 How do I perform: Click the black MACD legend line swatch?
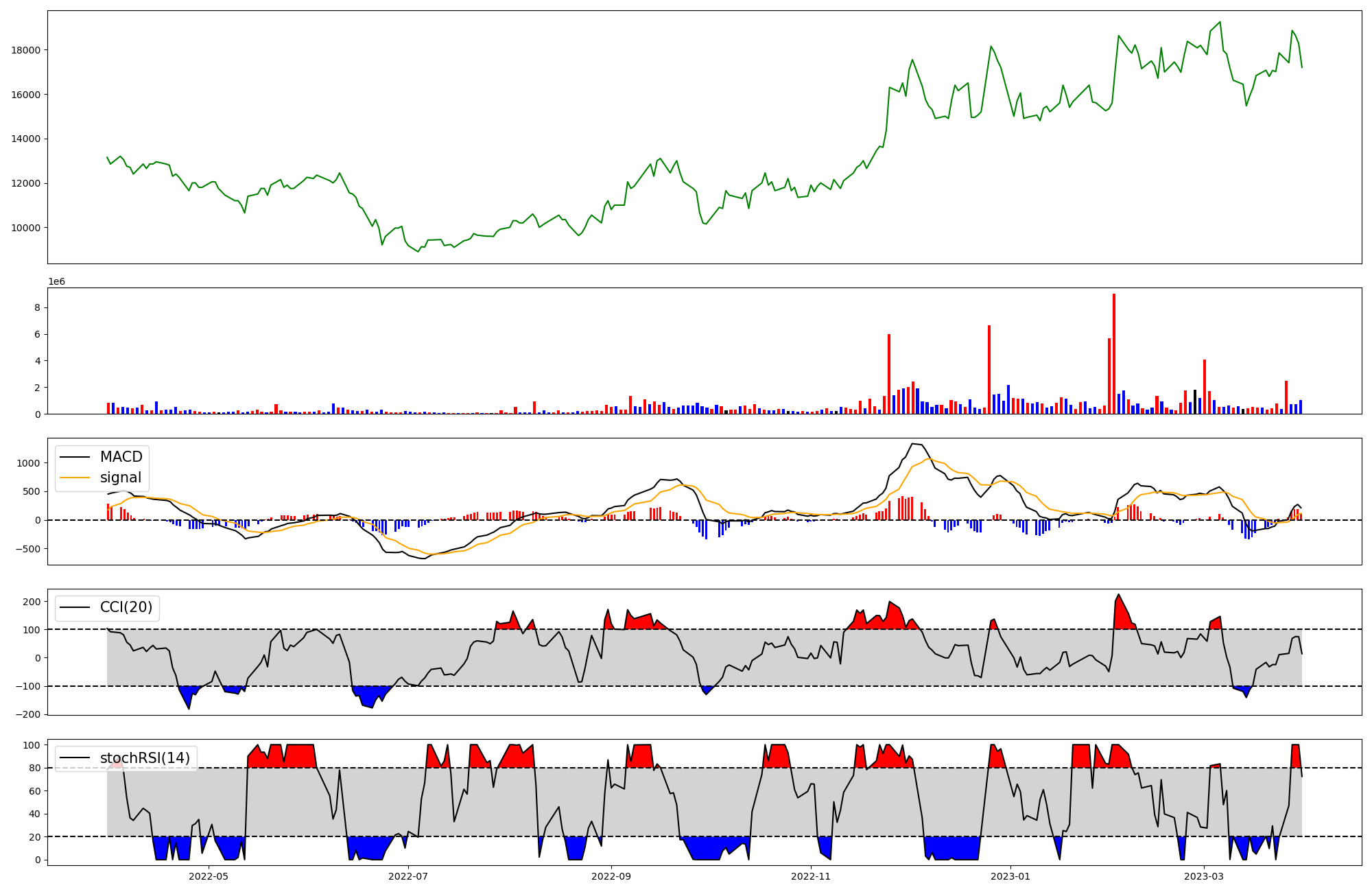(x=75, y=457)
